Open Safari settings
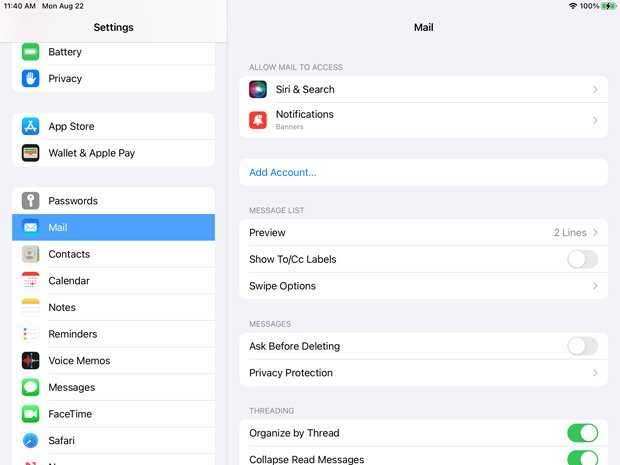620x465 pixels. tap(113, 440)
